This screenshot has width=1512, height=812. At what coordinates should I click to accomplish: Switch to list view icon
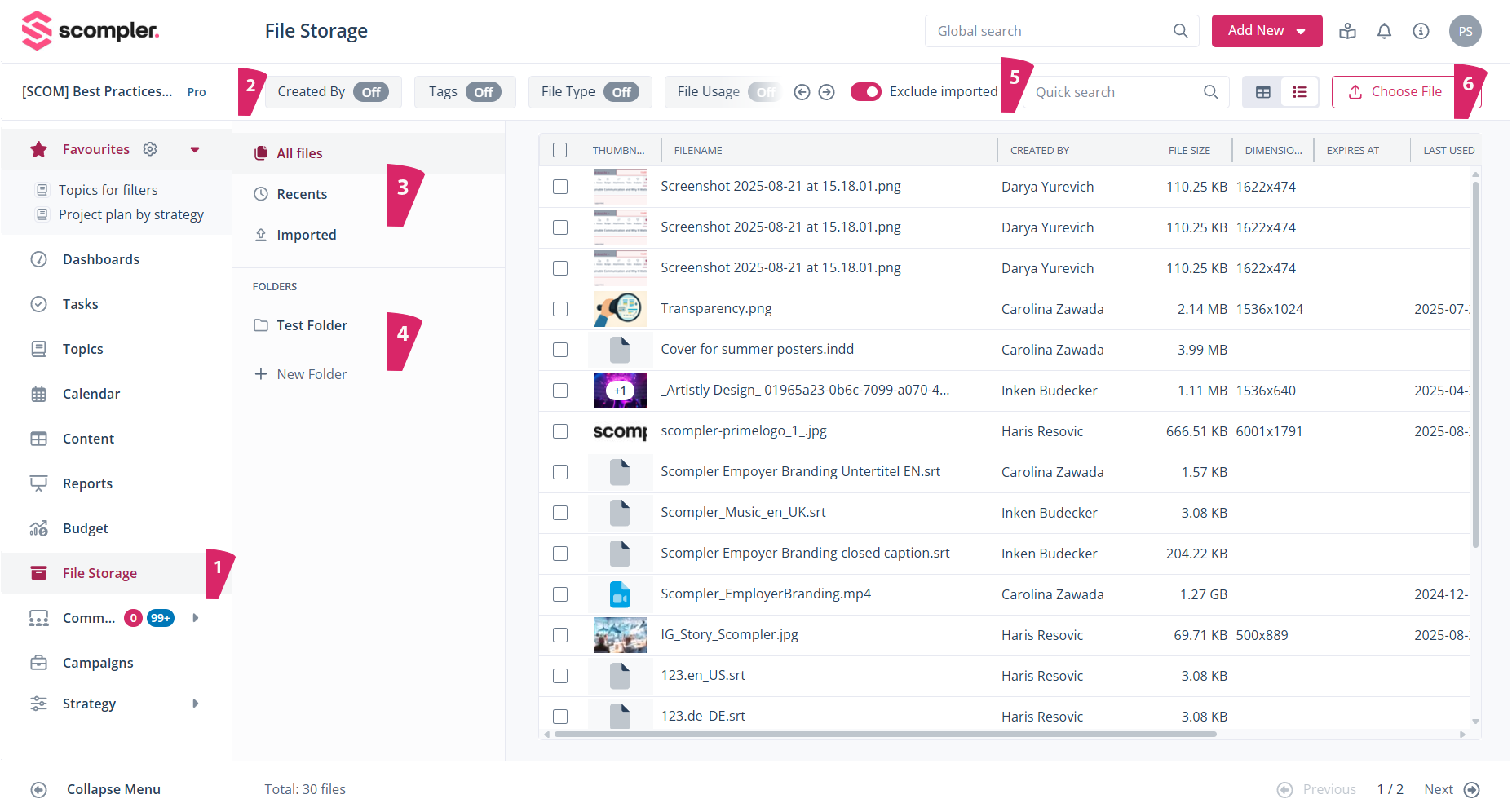(1300, 92)
